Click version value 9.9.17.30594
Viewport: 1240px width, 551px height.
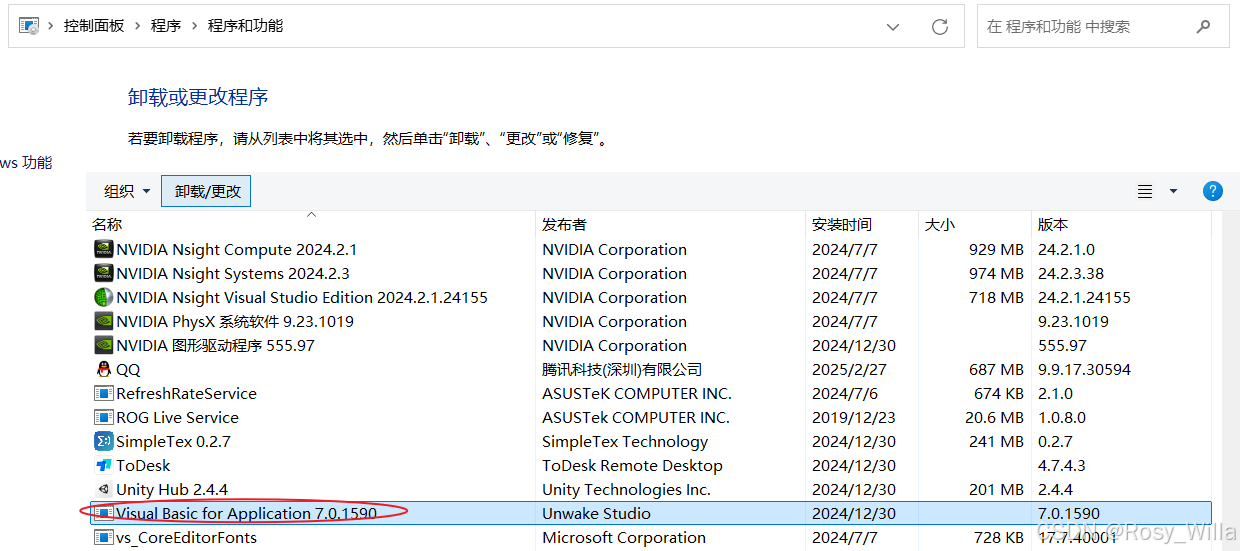[1084, 370]
